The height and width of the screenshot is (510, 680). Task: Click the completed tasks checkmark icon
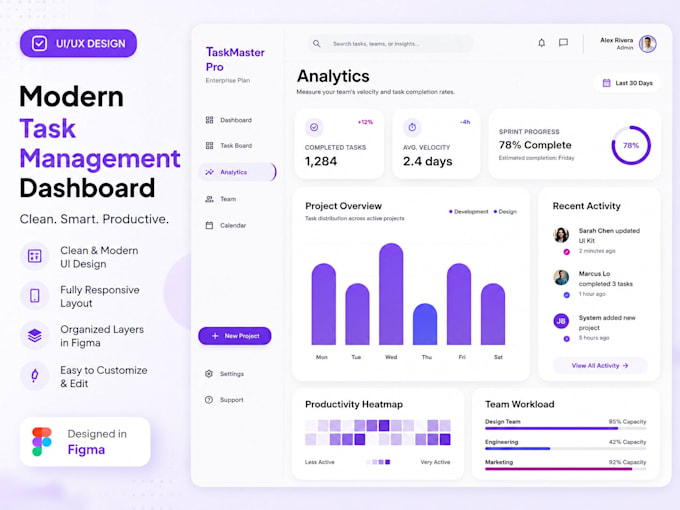(314, 127)
